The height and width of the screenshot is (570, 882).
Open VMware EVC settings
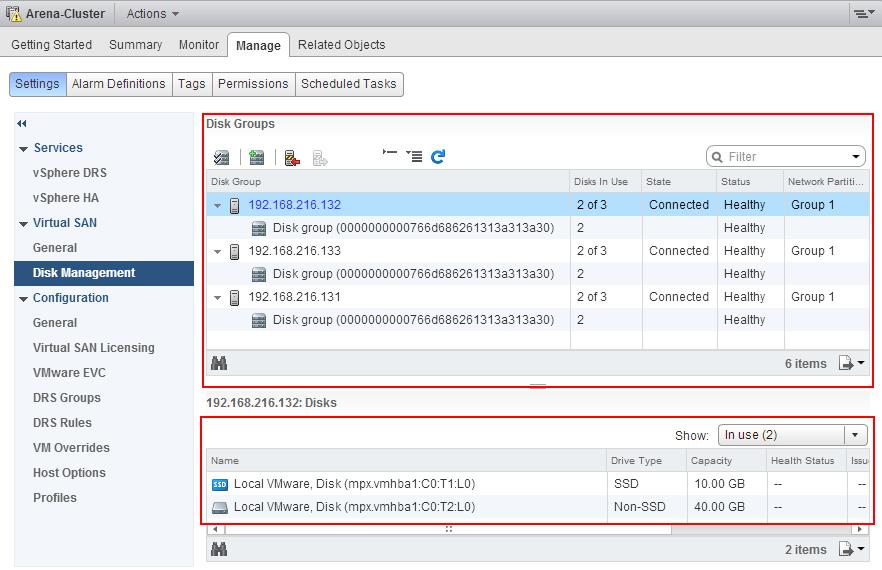click(69, 372)
